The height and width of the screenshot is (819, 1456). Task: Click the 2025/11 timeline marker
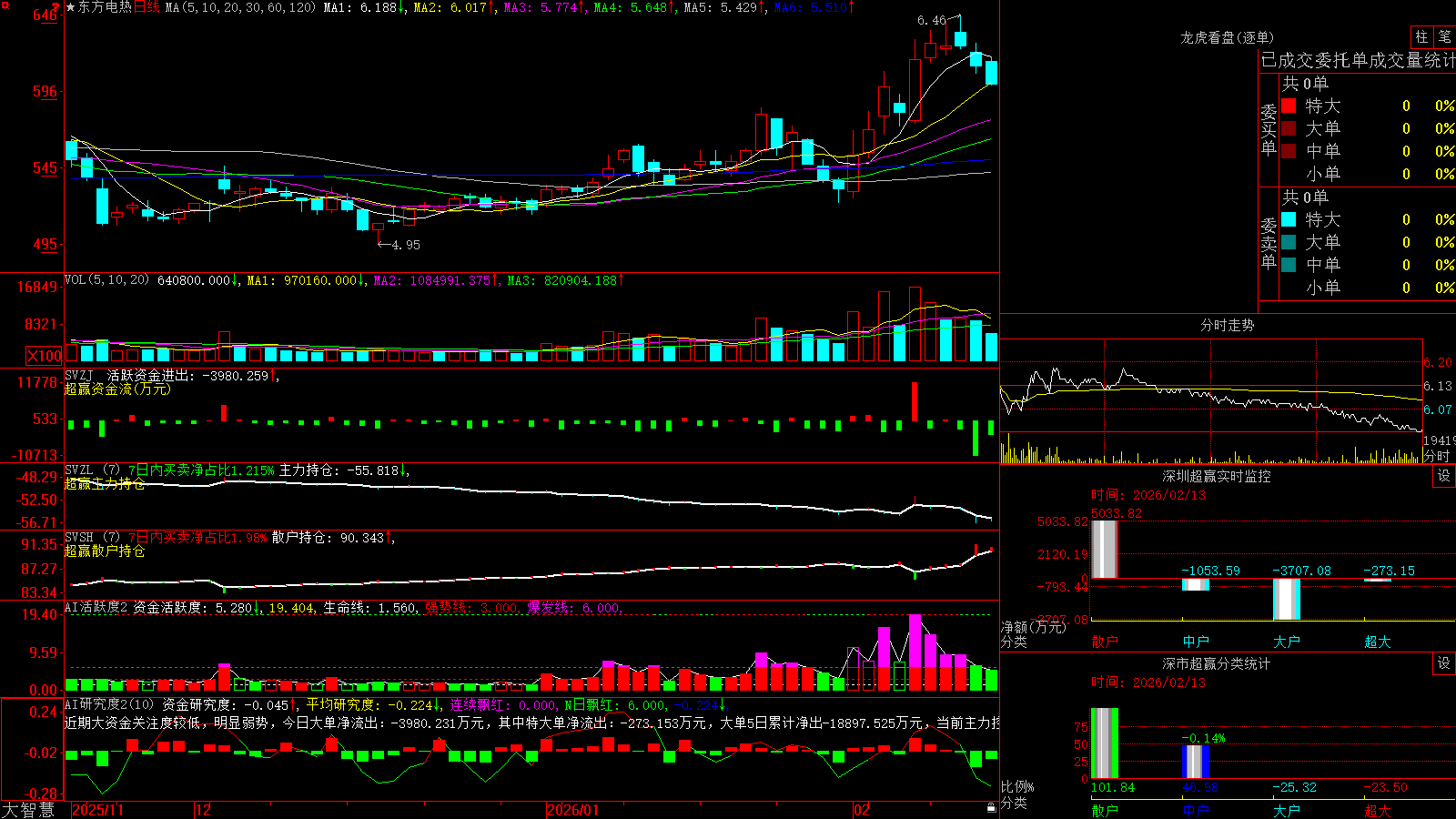(x=97, y=810)
